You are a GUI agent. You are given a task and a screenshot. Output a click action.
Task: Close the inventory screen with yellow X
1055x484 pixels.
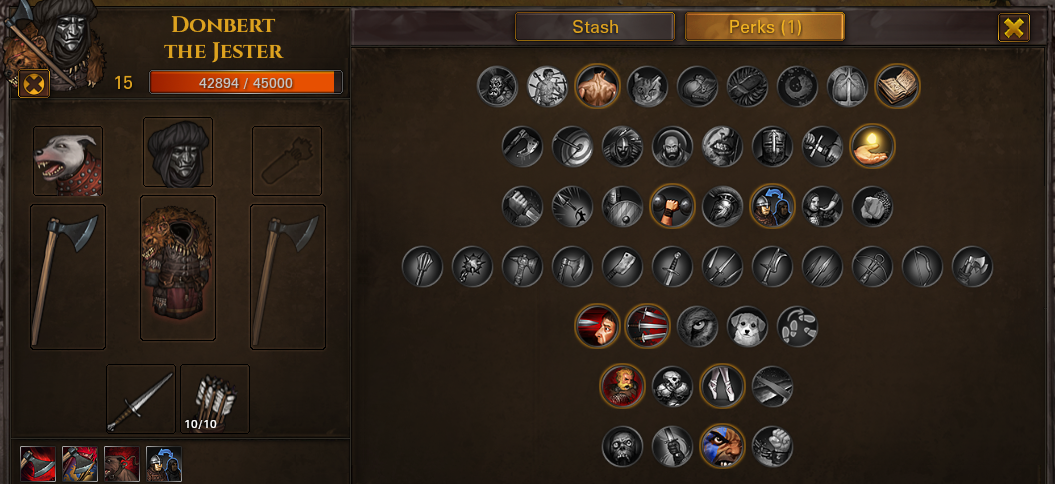tap(1013, 28)
